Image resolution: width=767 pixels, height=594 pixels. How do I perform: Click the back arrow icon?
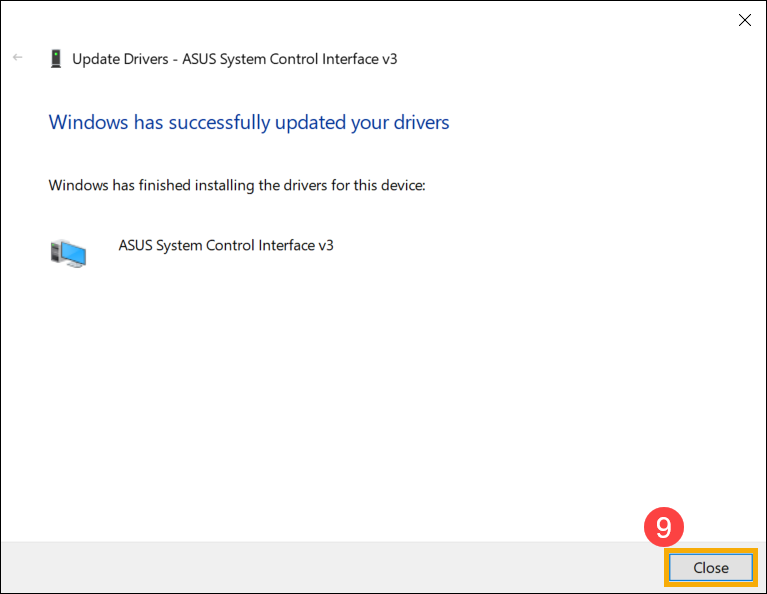18,58
